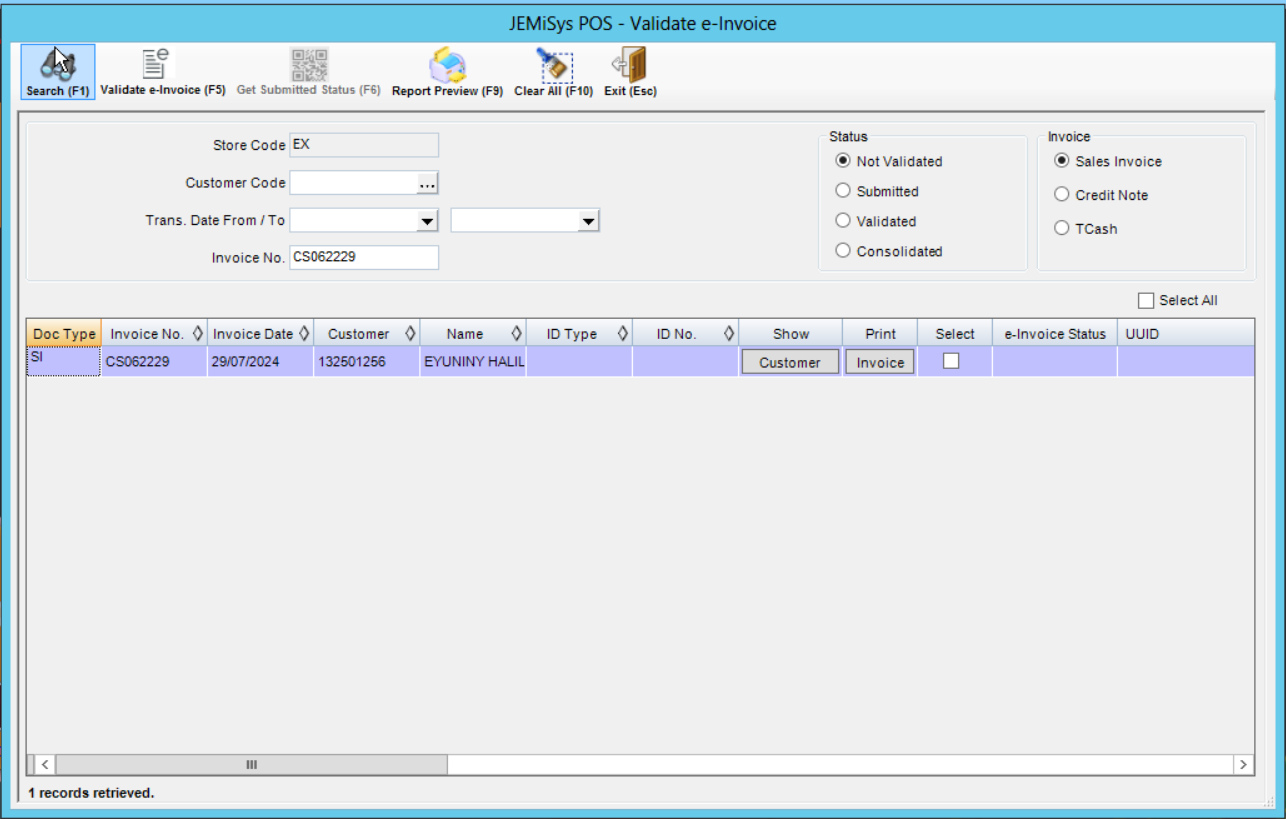
Task: Click the Customer button in the results row
Action: (x=789, y=362)
